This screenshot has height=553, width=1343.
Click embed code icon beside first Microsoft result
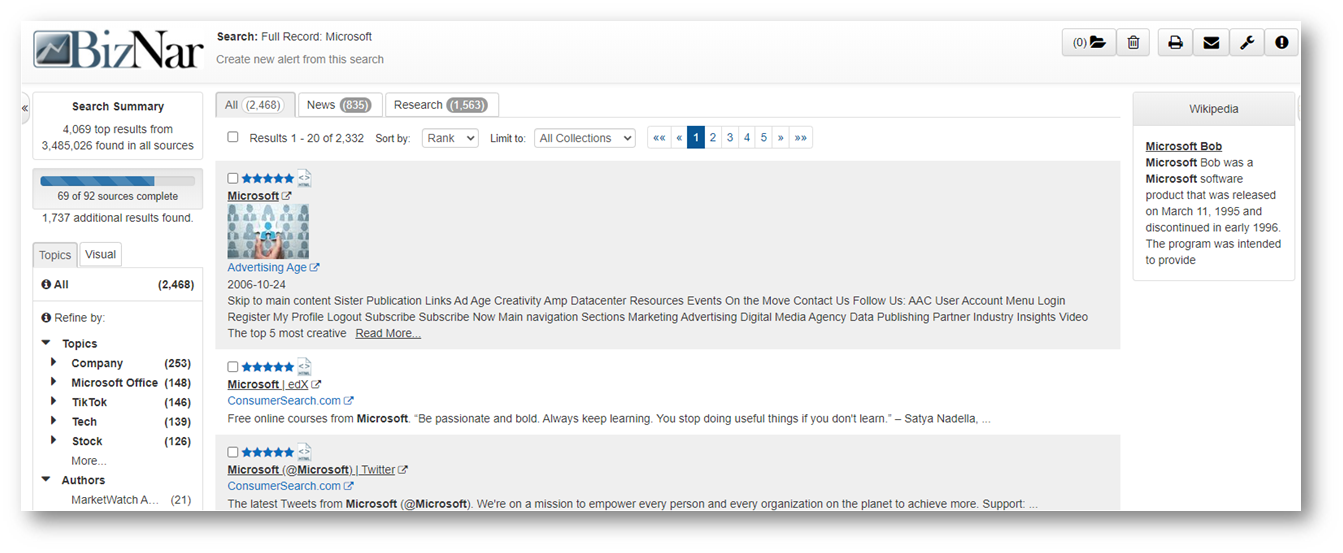coord(304,179)
